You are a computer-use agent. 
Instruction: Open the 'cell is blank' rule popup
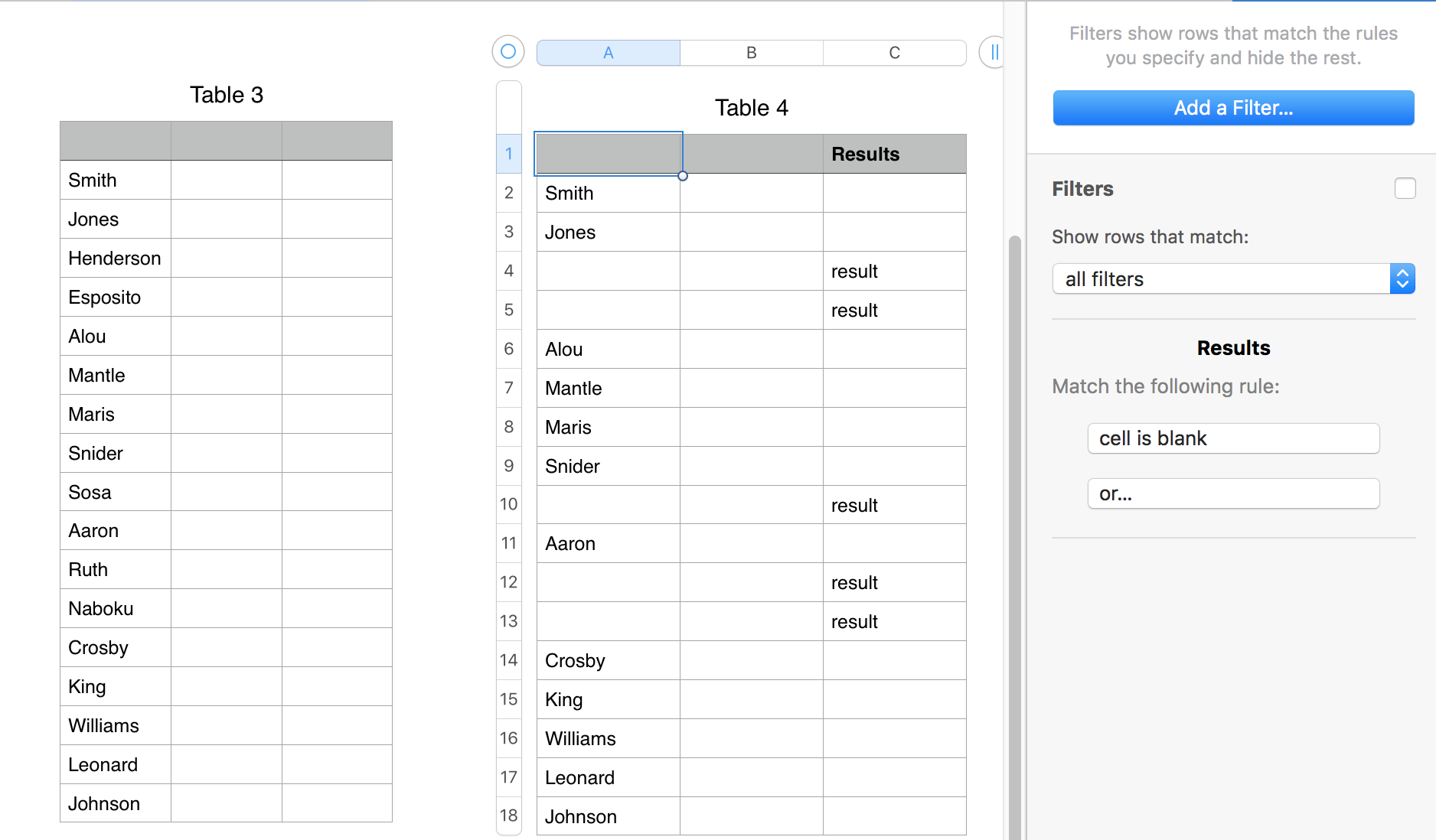pyautogui.click(x=1233, y=438)
